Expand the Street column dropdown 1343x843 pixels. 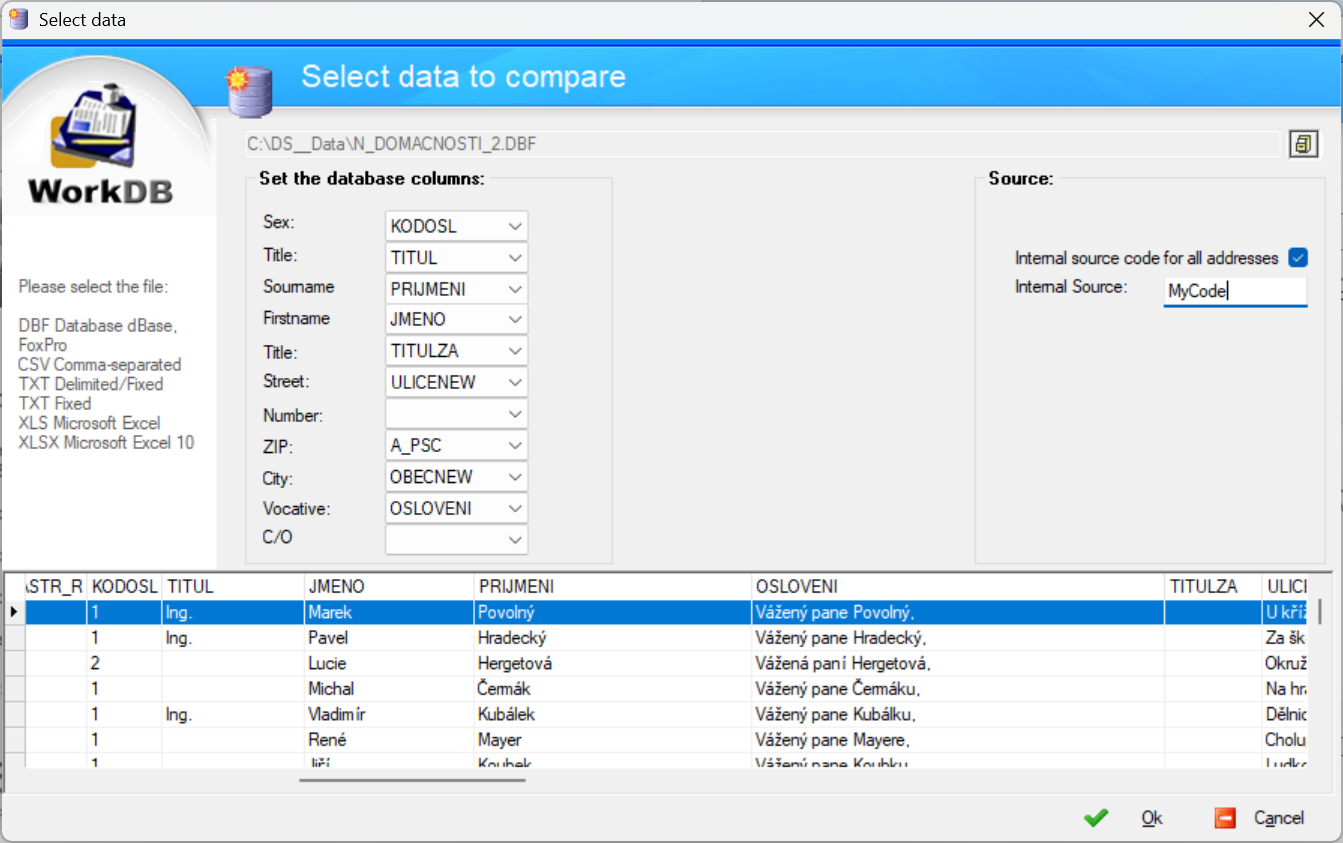tap(515, 382)
